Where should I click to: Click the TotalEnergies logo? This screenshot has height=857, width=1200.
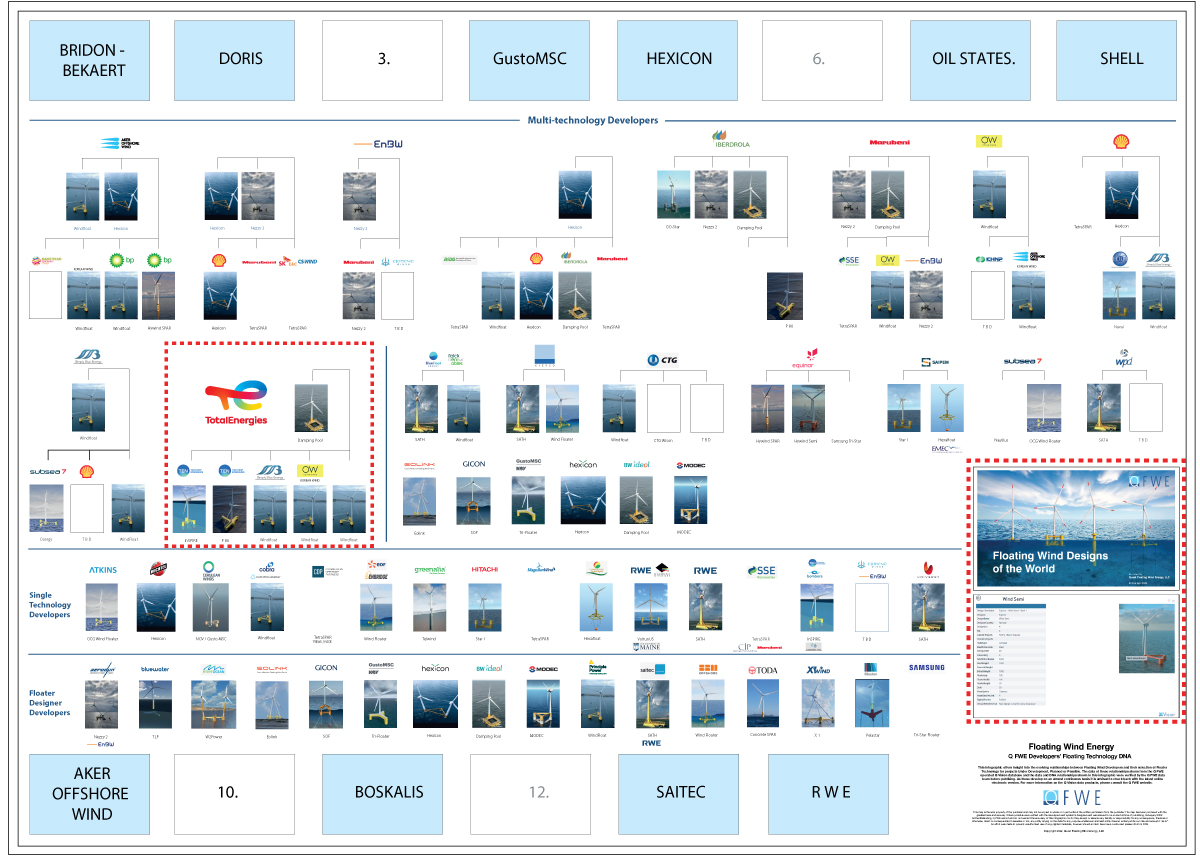point(236,404)
